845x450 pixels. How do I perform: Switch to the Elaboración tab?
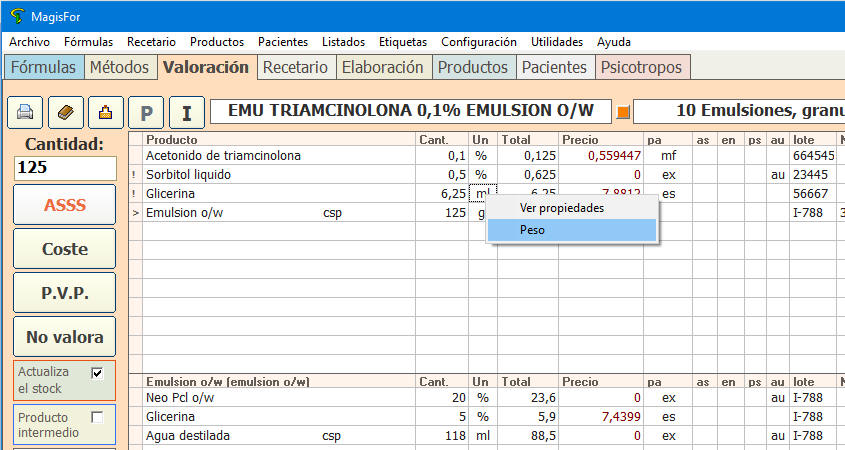tap(383, 67)
